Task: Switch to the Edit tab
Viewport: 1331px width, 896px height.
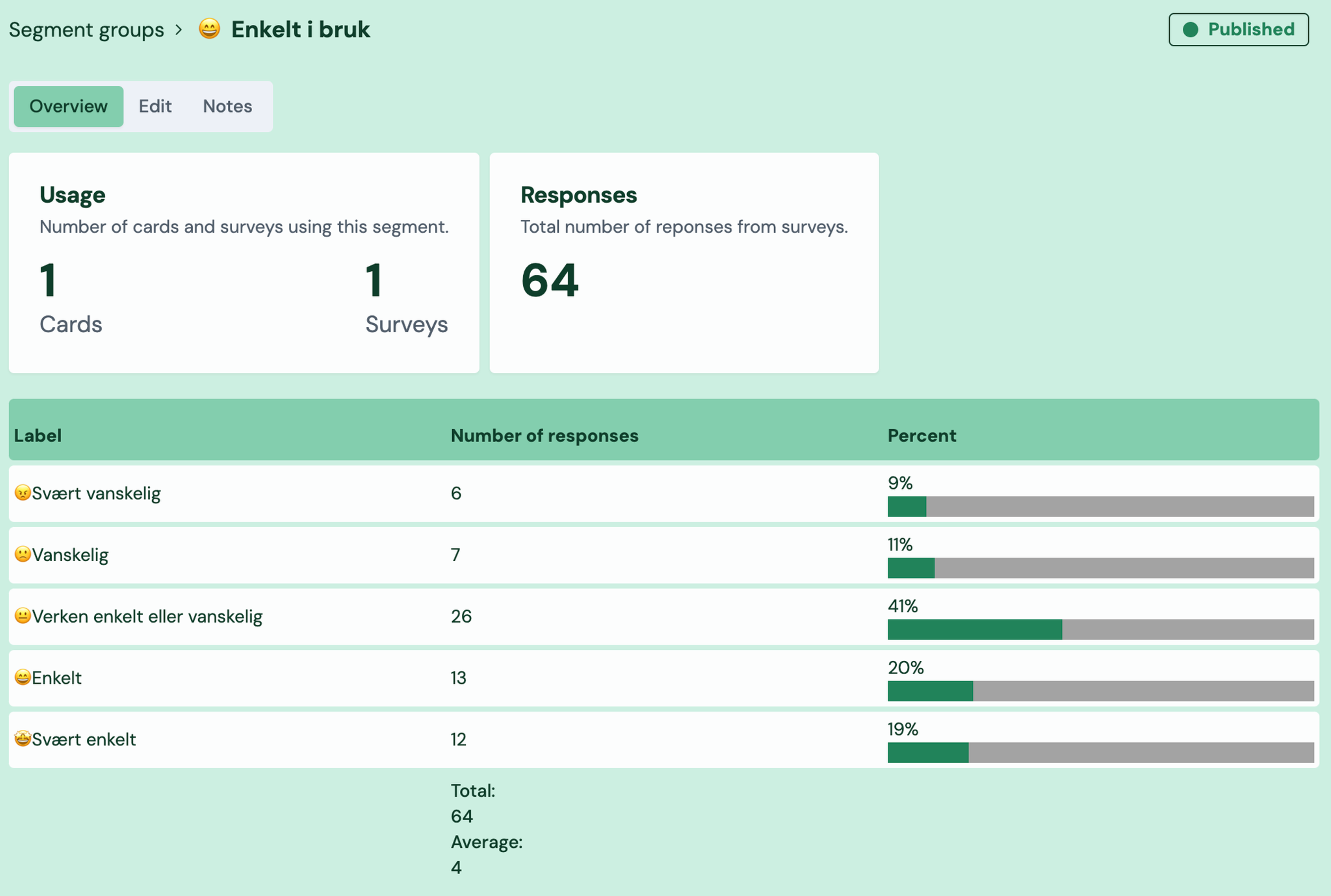Action: click(155, 106)
